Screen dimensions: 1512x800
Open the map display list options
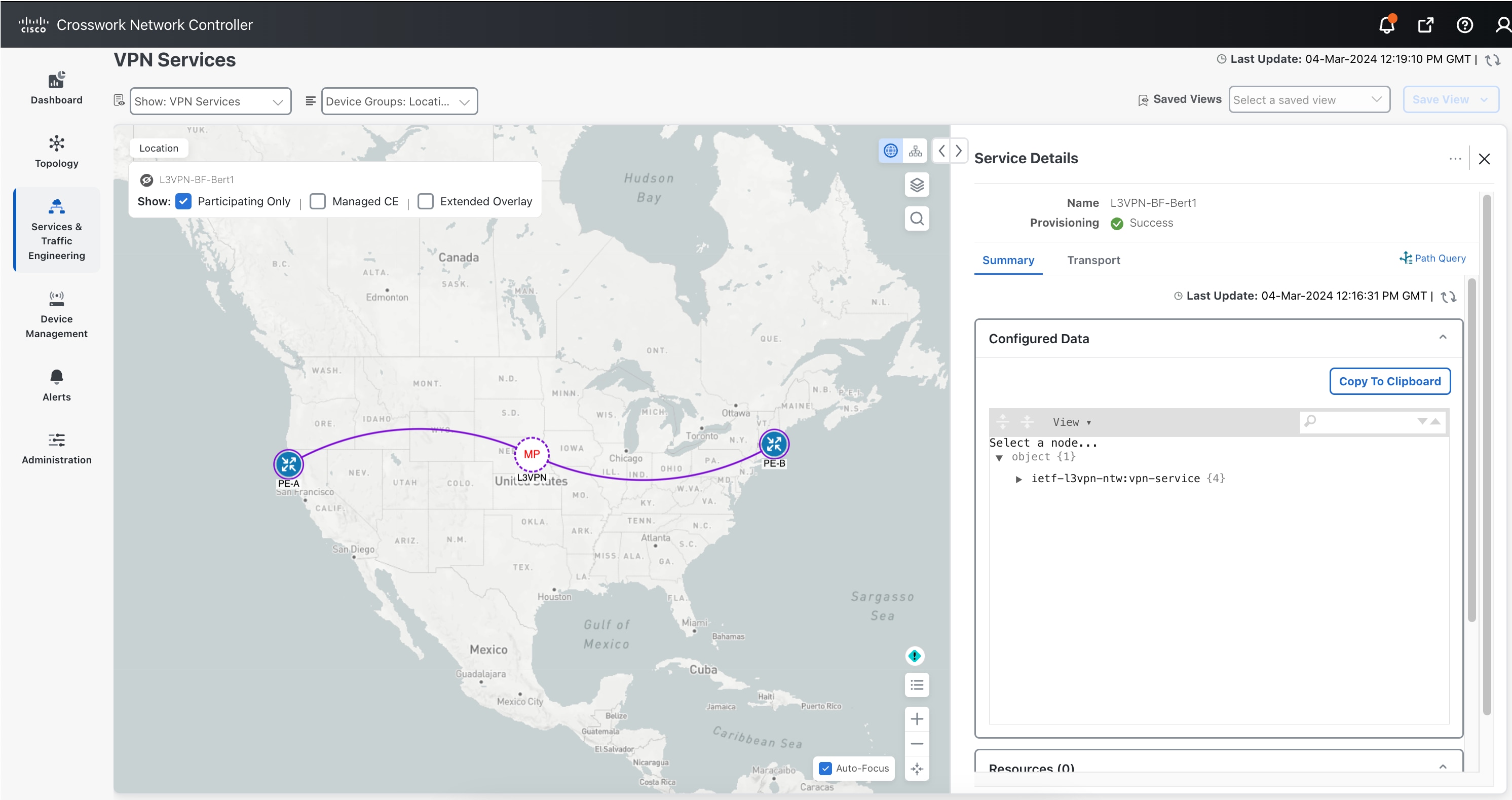(x=917, y=685)
